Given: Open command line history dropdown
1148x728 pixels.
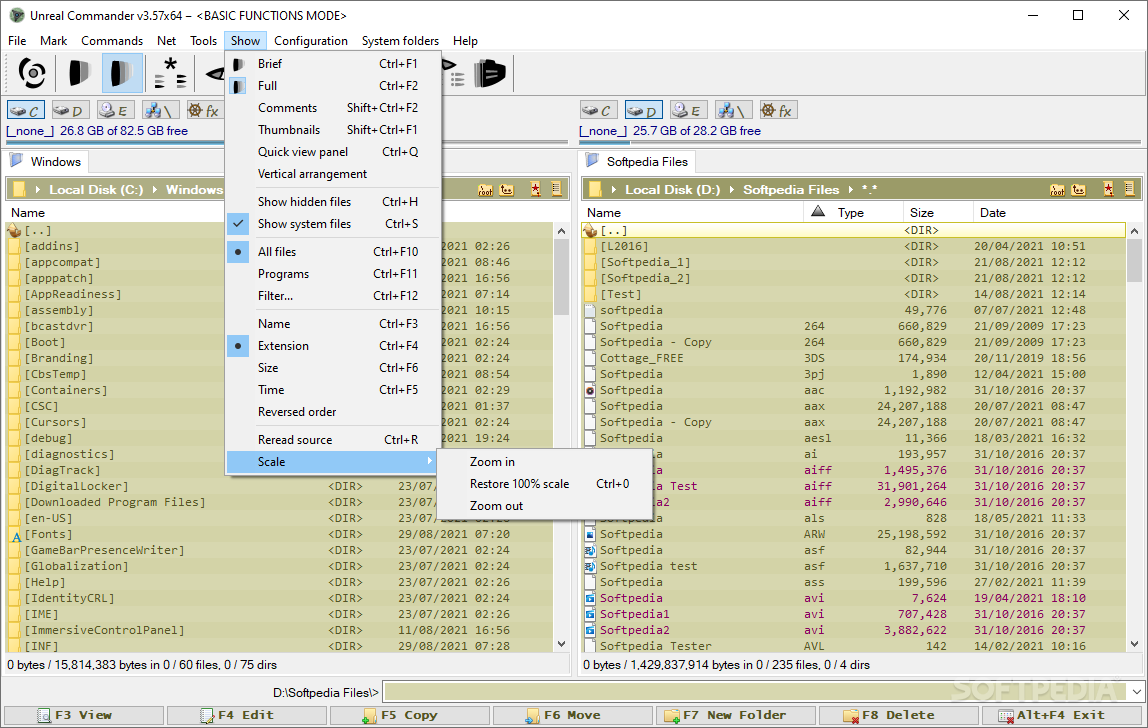Looking at the screenshot, I should tap(1136, 692).
